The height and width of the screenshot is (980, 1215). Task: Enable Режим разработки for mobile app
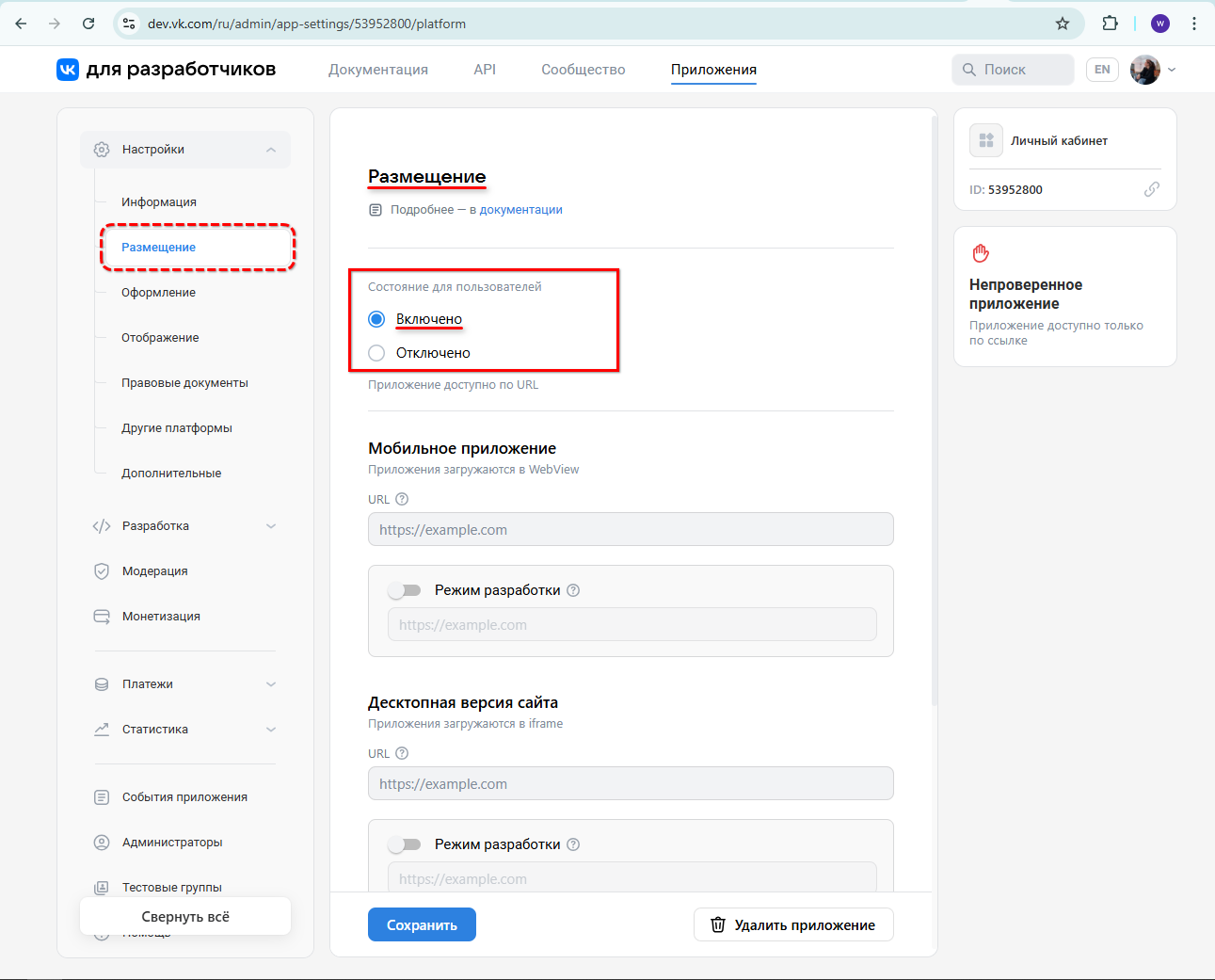(x=405, y=589)
